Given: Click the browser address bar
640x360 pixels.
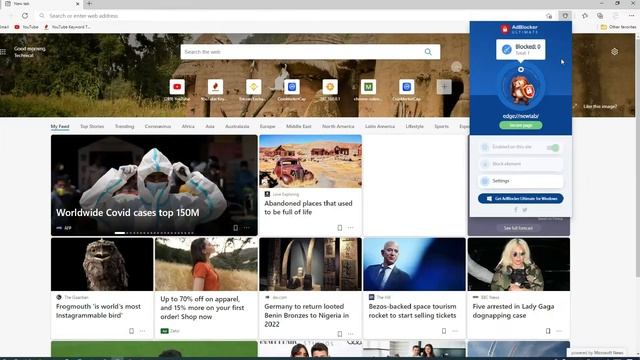Looking at the screenshot, I should point(290,16).
